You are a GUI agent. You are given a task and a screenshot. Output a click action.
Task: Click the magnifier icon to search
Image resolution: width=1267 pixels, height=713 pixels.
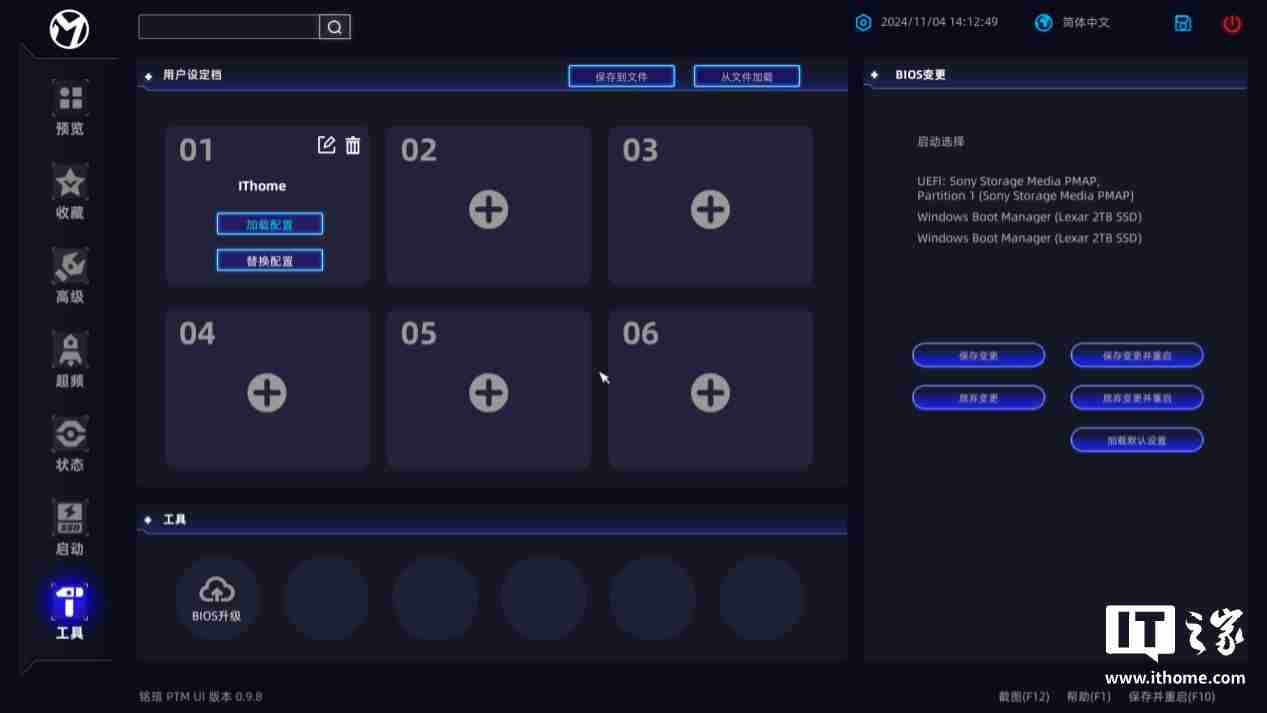(x=334, y=28)
